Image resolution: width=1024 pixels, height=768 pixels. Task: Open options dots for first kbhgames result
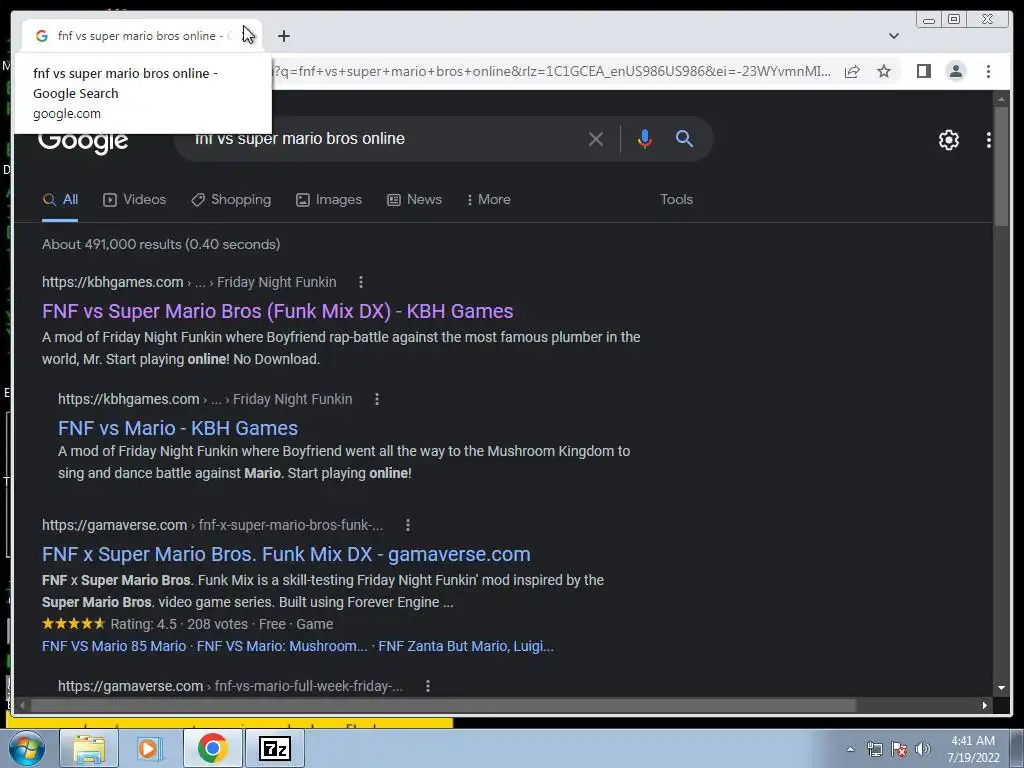tap(360, 282)
